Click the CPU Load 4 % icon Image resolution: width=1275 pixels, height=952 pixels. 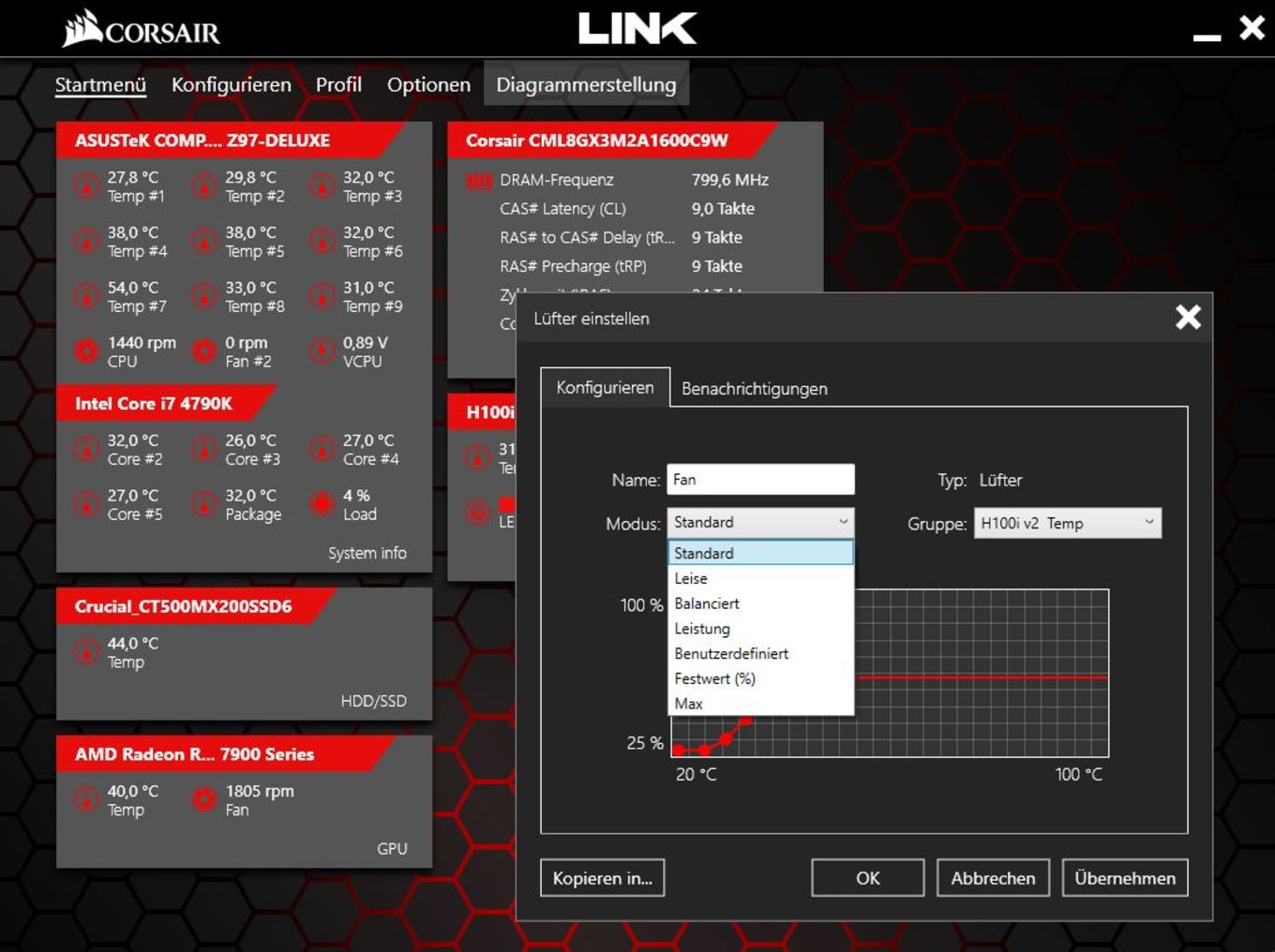(x=322, y=505)
